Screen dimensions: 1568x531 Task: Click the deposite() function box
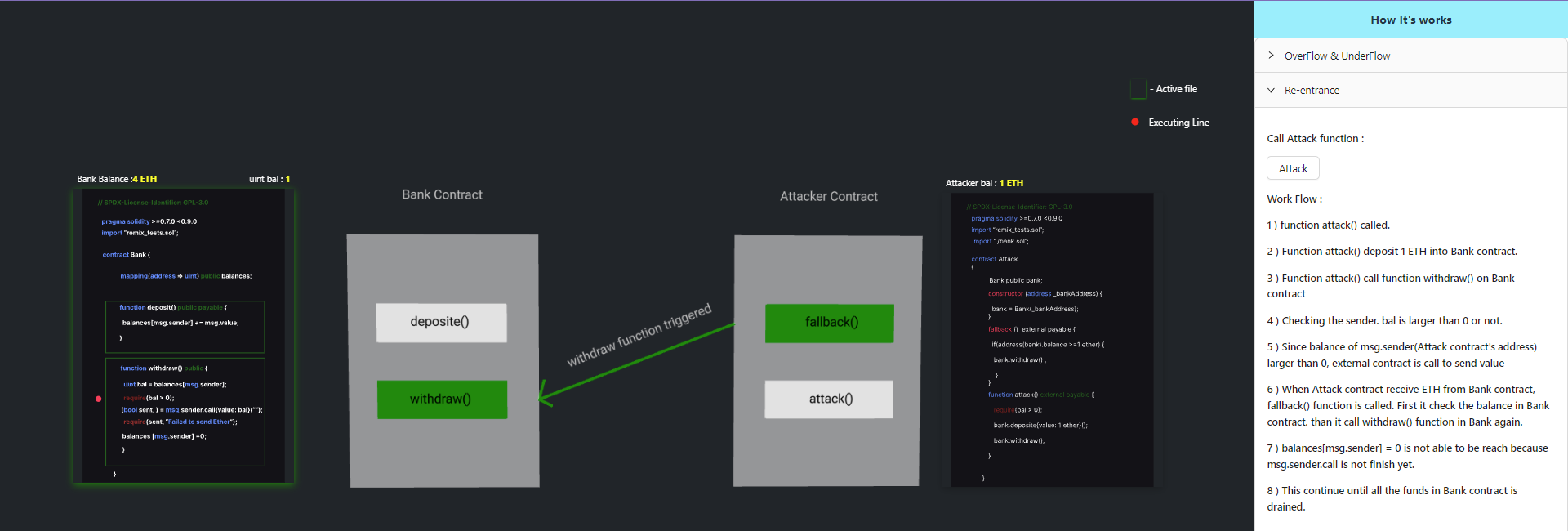point(441,322)
